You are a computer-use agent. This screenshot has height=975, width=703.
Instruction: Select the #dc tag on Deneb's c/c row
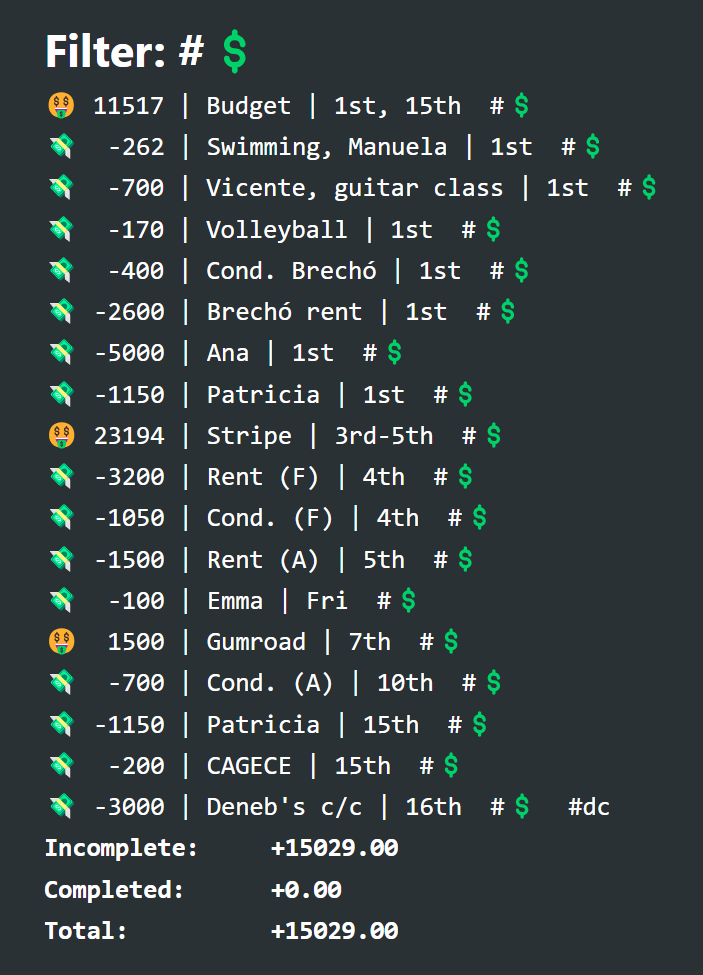[589, 806]
